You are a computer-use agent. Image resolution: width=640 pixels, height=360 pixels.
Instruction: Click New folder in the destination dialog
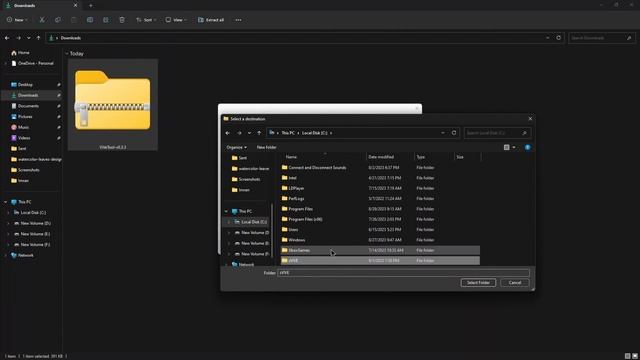click(x=267, y=147)
